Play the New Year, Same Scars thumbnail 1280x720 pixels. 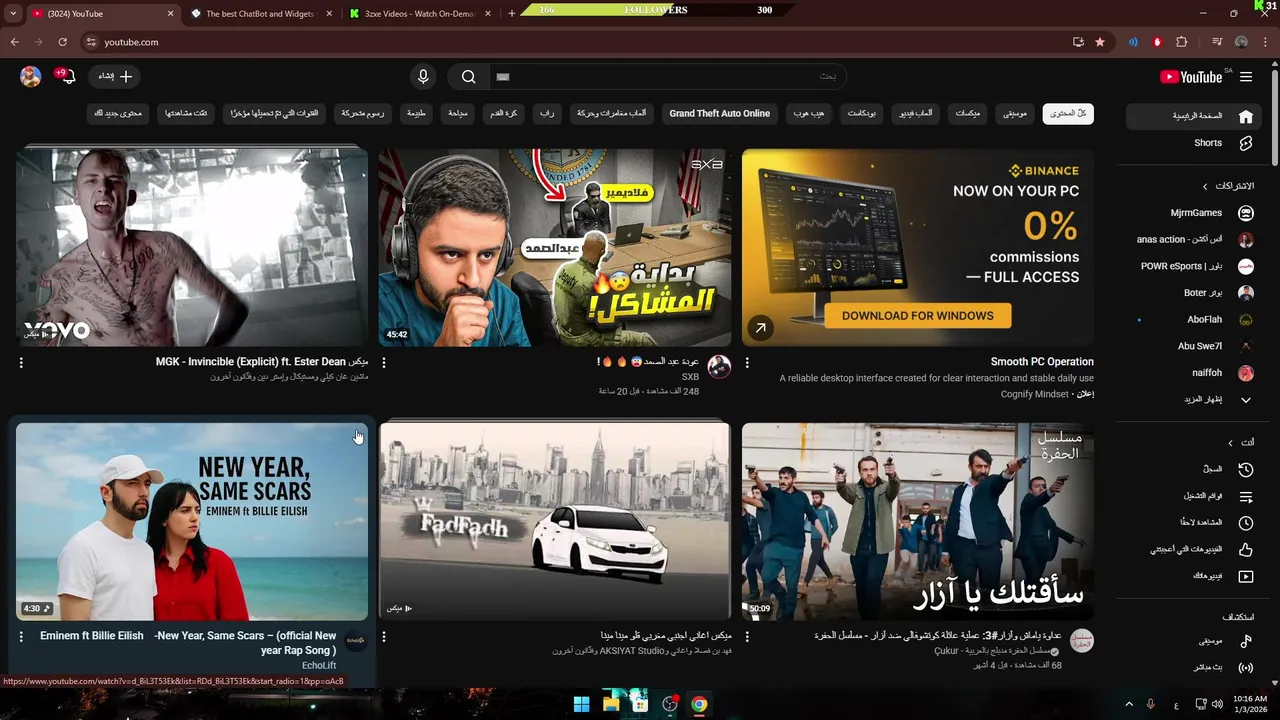[x=192, y=522]
